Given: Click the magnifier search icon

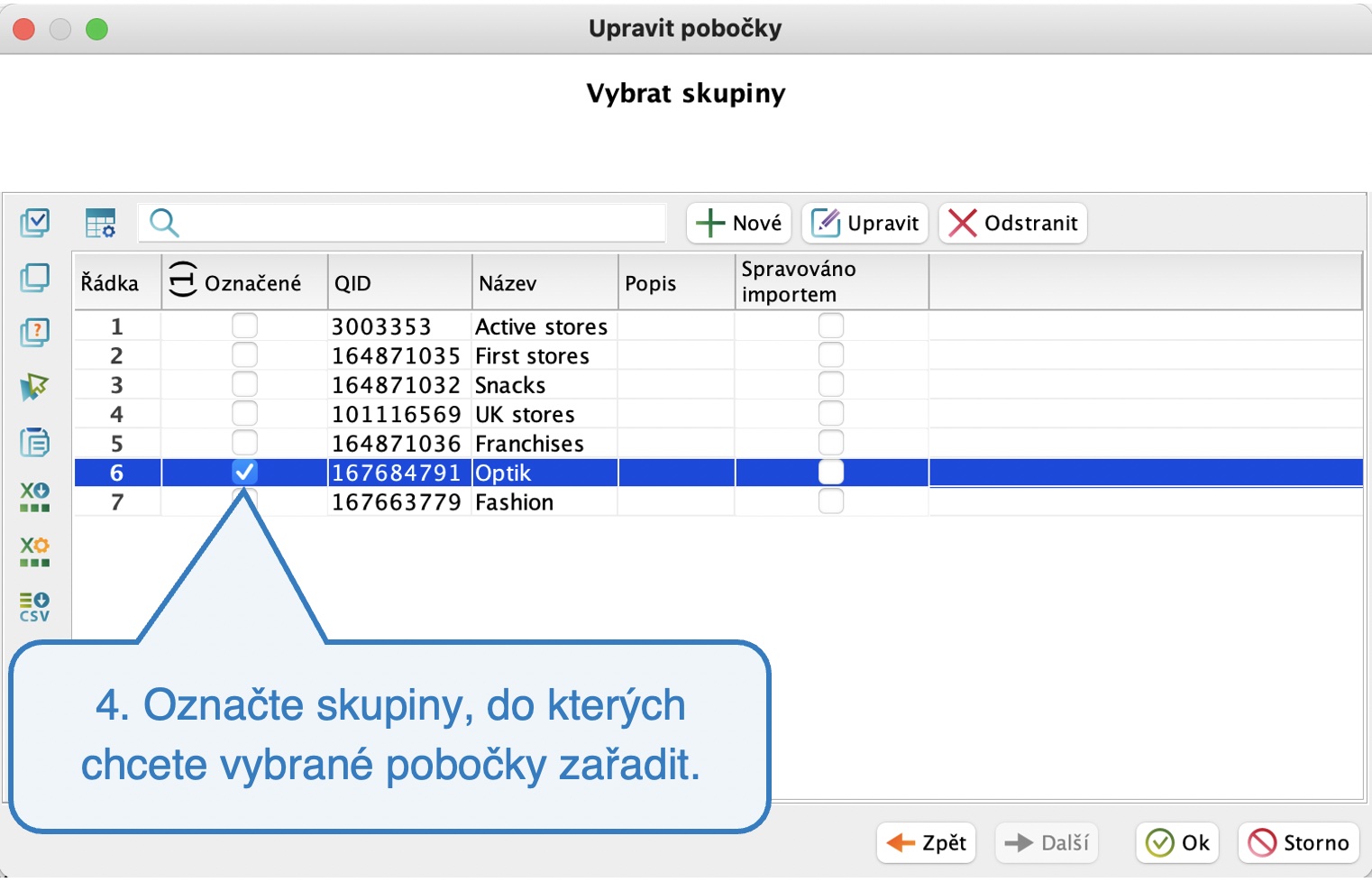Looking at the screenshot, I should point(164,223).
